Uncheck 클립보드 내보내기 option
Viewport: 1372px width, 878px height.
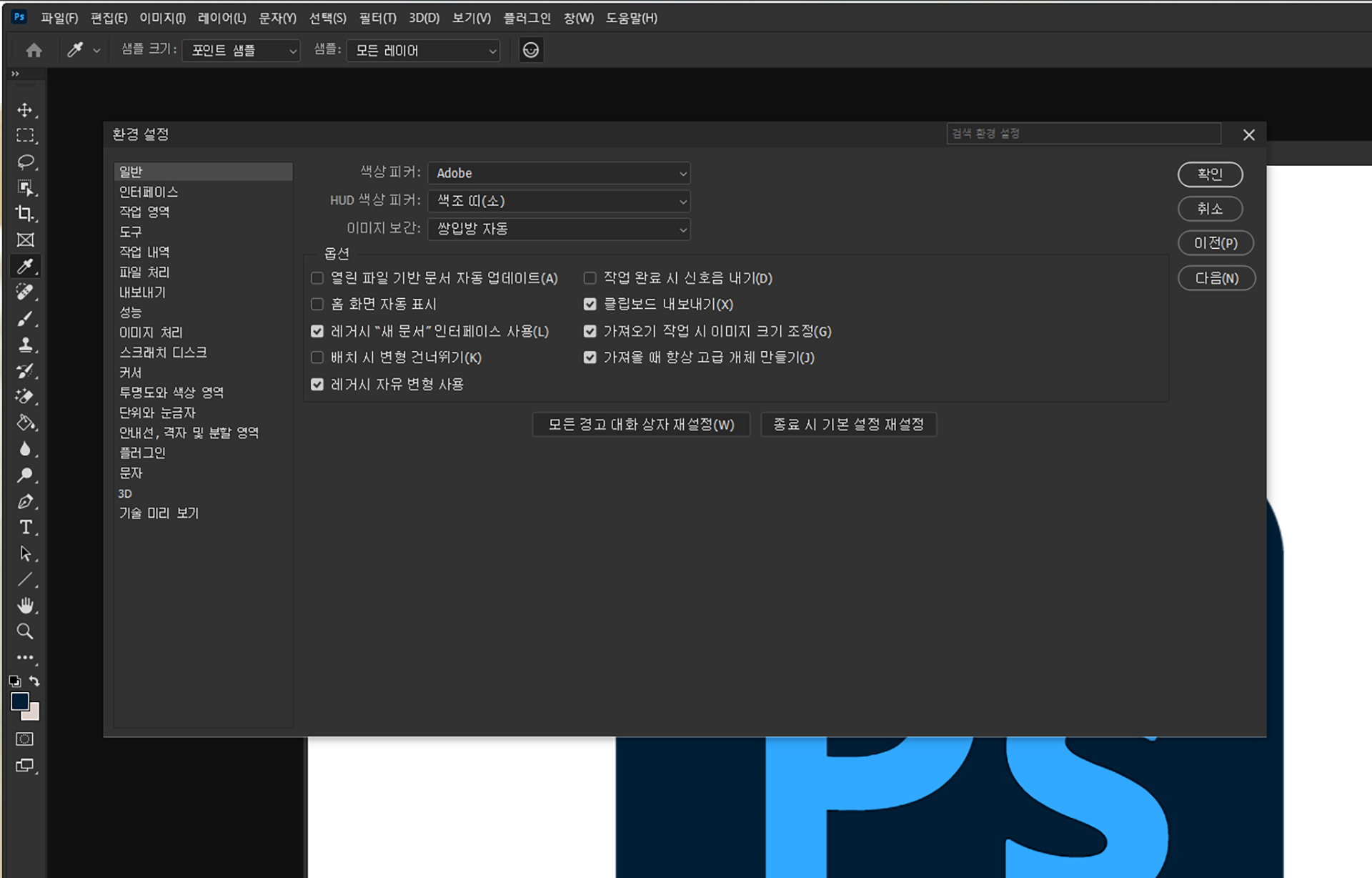pyautogui.click(x=590, y=305)
